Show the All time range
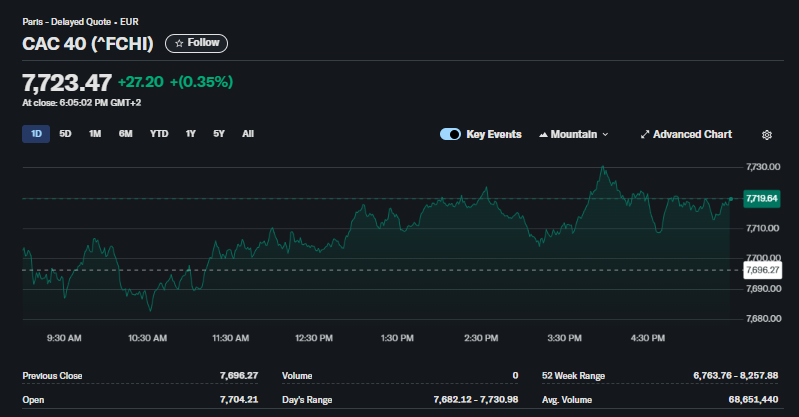The image size is (799, 417). click(x=248, y=134)
